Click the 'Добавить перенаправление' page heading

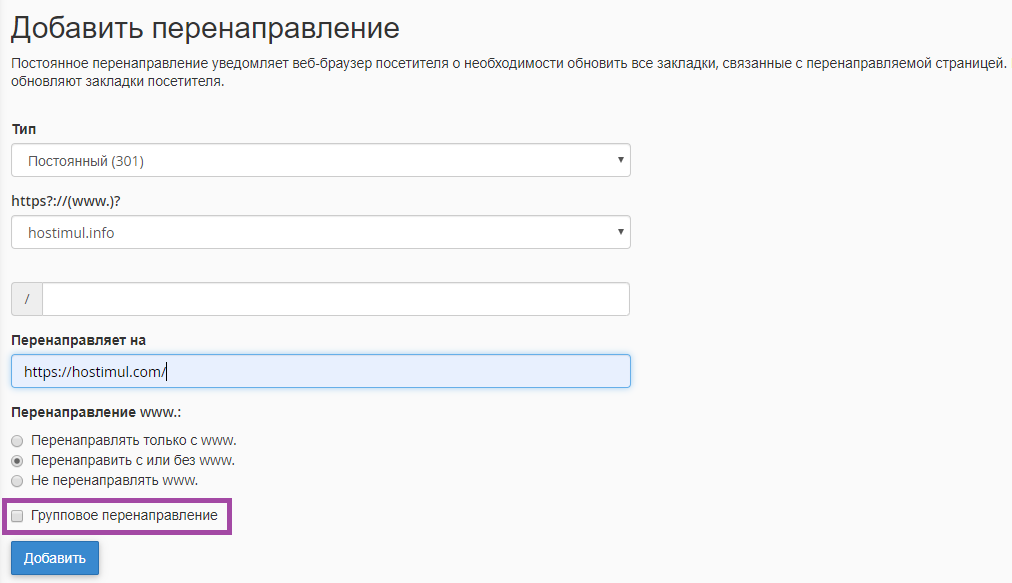coord(205,28)
